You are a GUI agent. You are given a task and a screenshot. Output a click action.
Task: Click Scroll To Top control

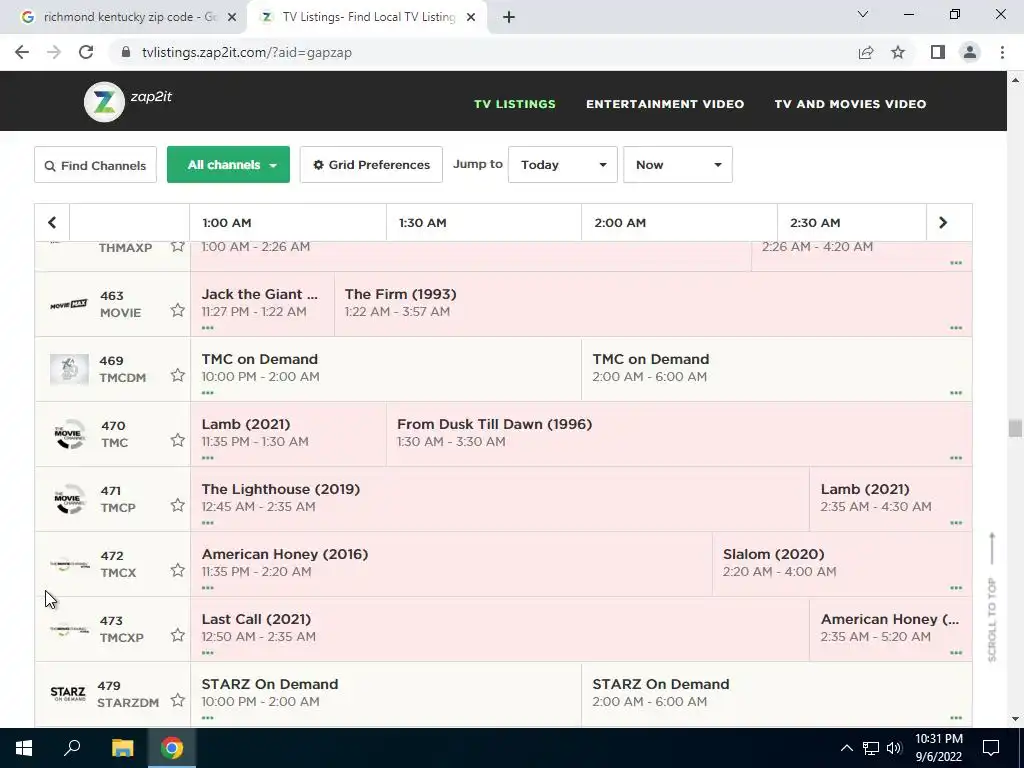tap(992, 597)
